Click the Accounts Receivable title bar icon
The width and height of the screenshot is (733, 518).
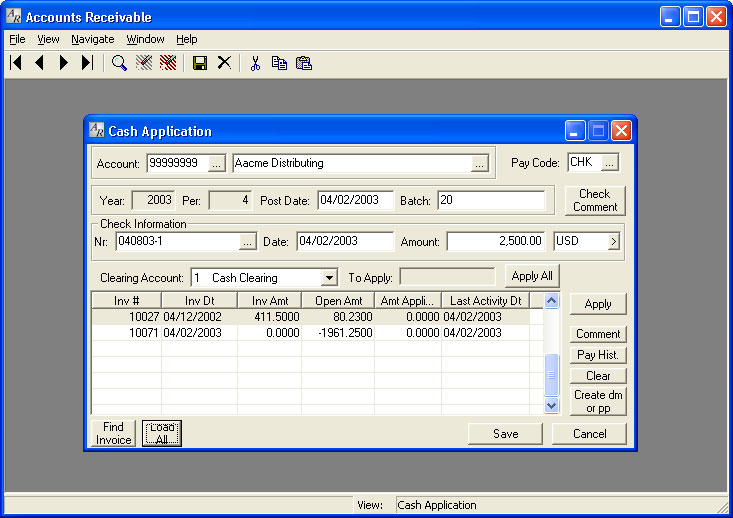pos(14,16)
